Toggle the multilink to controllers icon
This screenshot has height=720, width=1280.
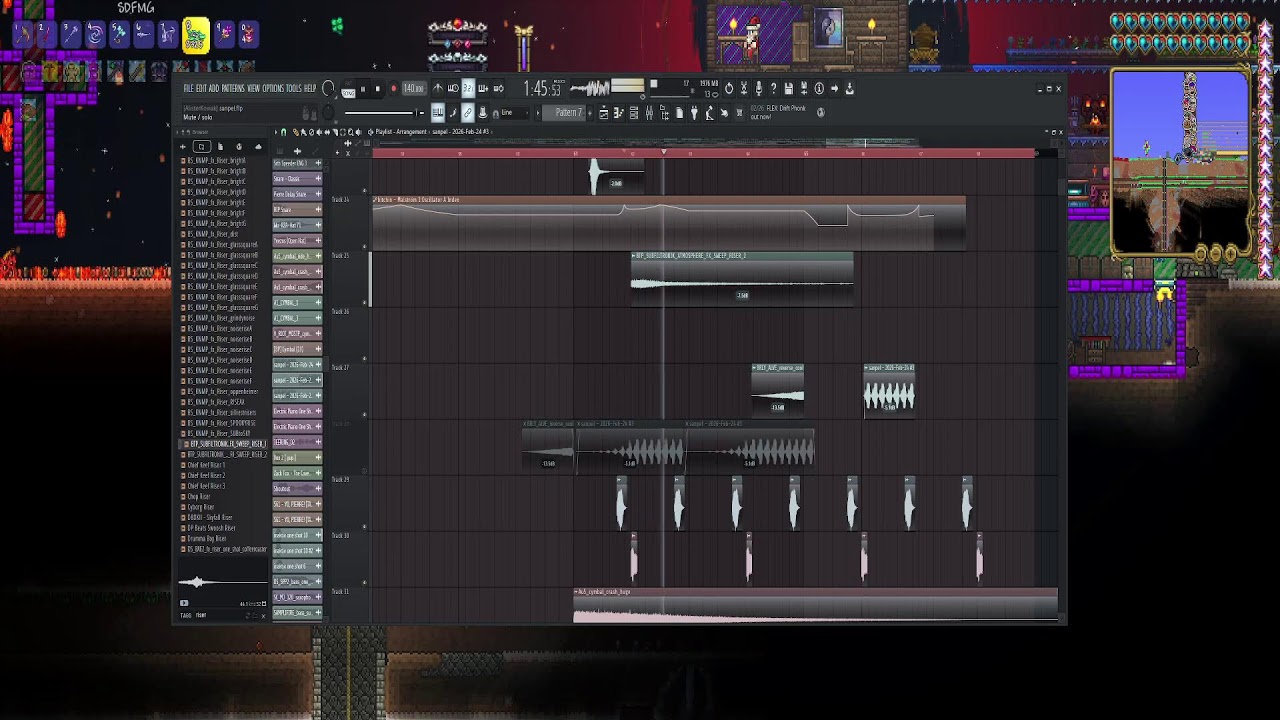coord(468,112)
